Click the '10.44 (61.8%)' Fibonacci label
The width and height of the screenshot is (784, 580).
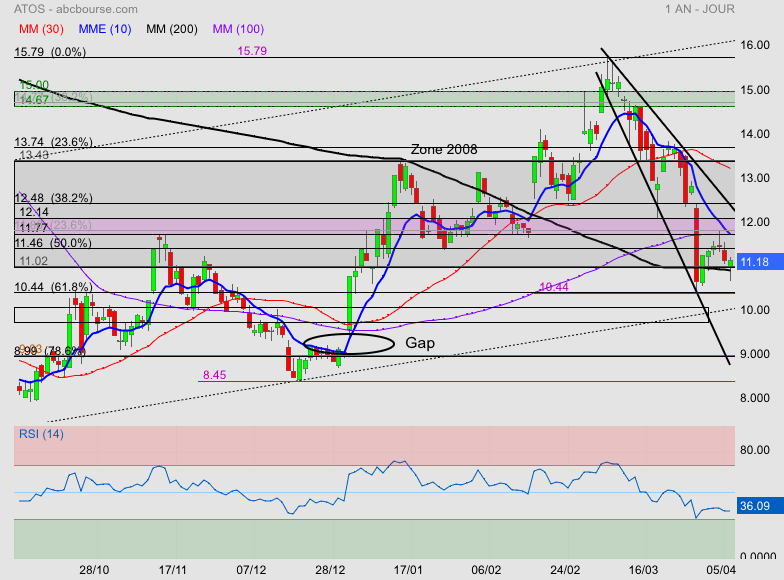(x=54, y=287)
